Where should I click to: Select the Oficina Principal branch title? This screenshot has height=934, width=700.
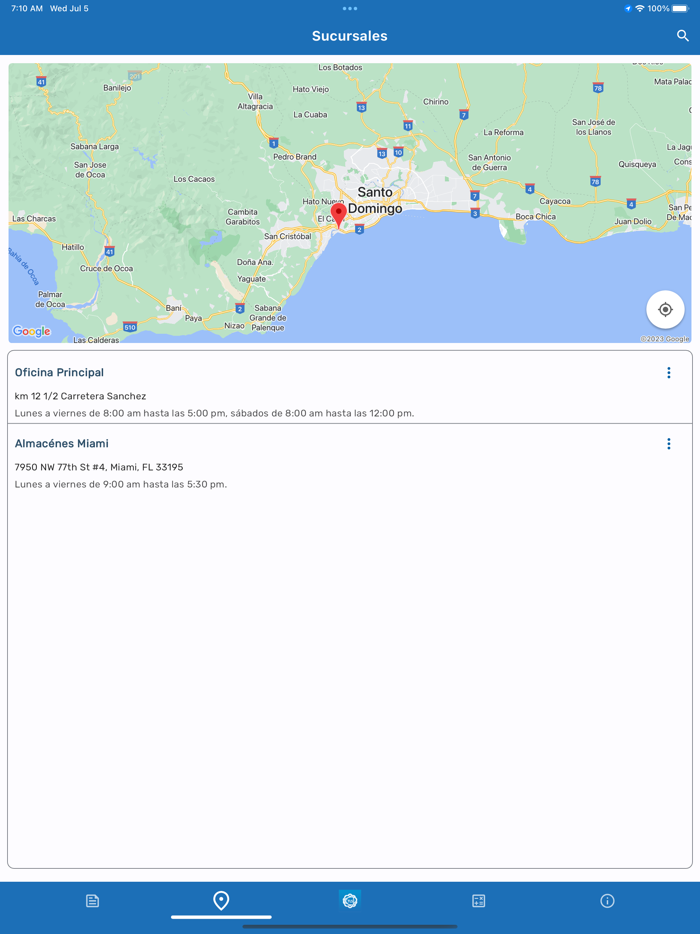[59, 373]
